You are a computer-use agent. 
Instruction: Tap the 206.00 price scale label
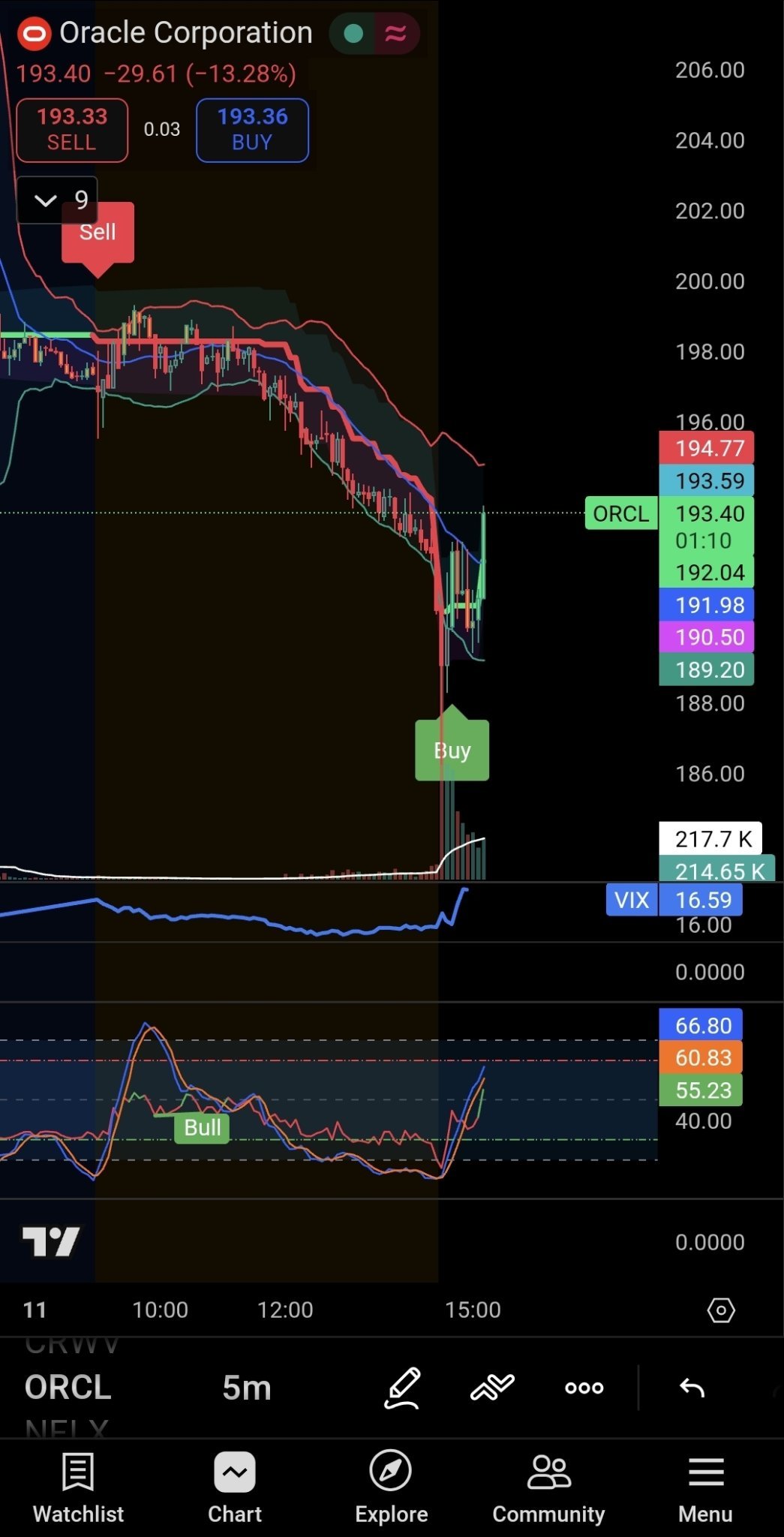click(x=710, y=70)
